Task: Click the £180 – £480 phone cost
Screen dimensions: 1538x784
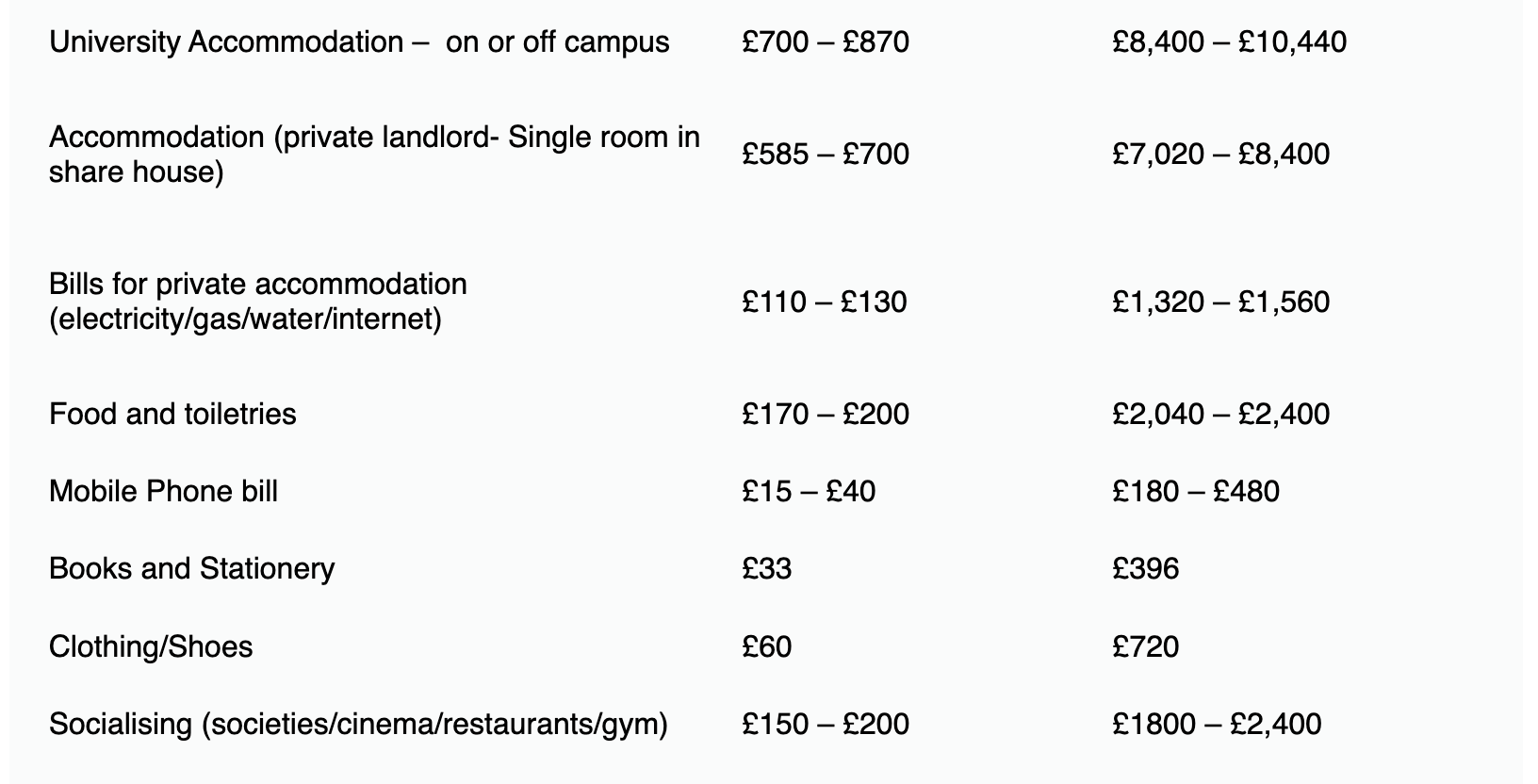Action: 1195,491
